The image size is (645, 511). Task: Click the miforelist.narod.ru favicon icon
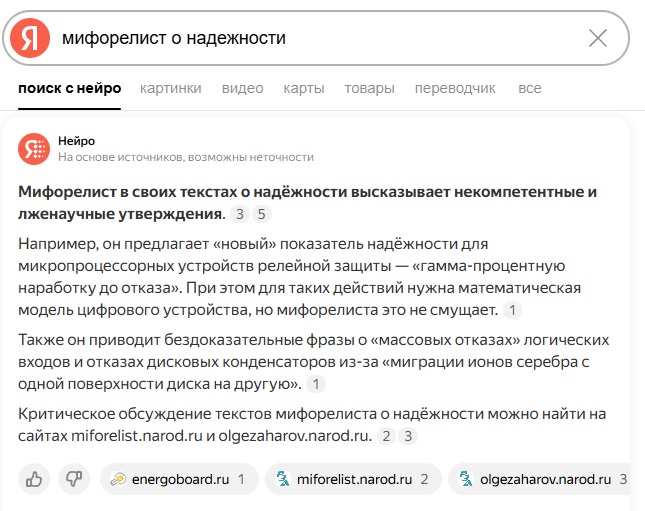tap(283, 479)
